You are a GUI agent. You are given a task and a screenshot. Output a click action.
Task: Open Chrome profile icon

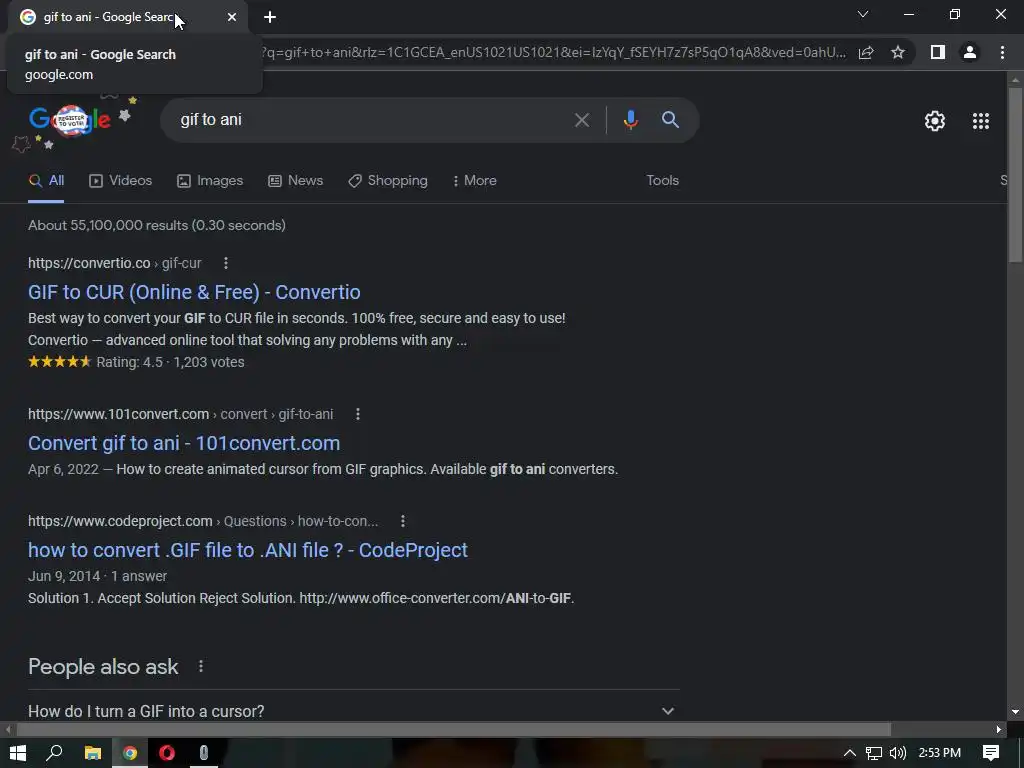point(970,52)
